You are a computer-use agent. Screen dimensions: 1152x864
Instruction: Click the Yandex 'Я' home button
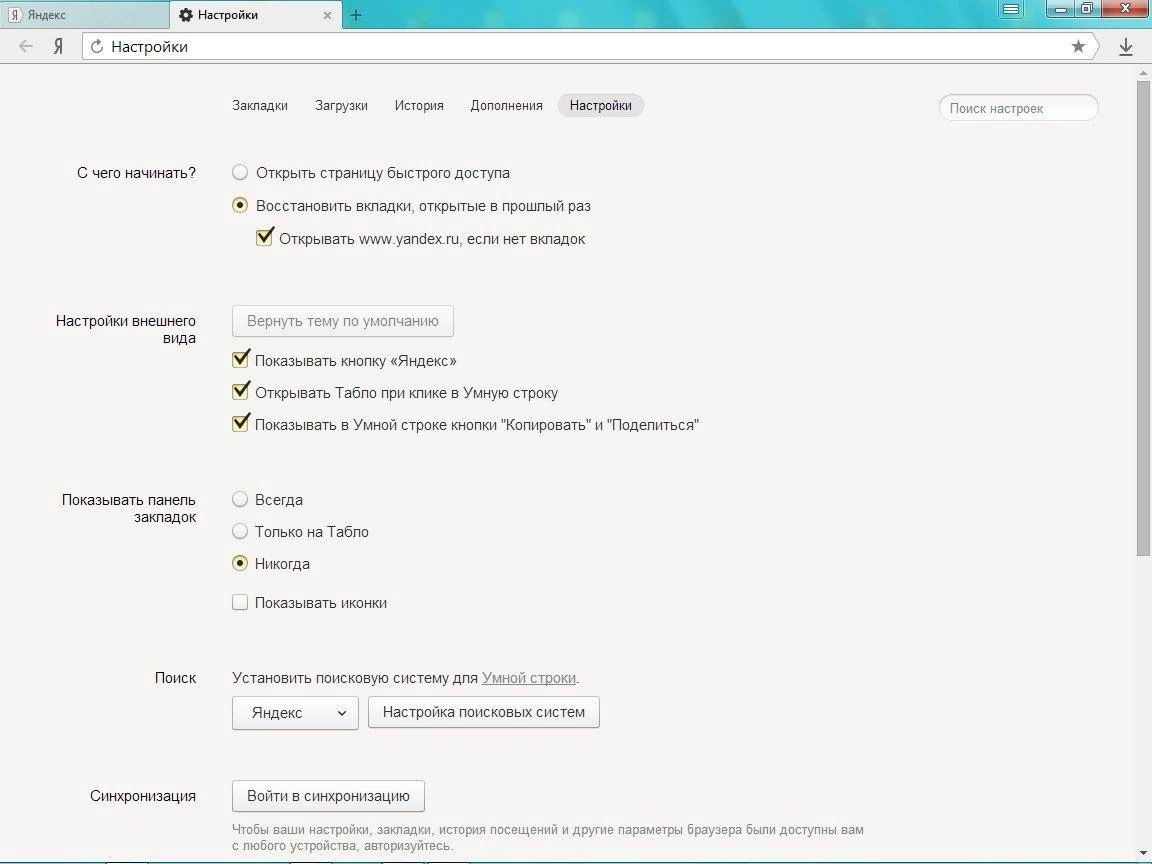tap(59, 47)
